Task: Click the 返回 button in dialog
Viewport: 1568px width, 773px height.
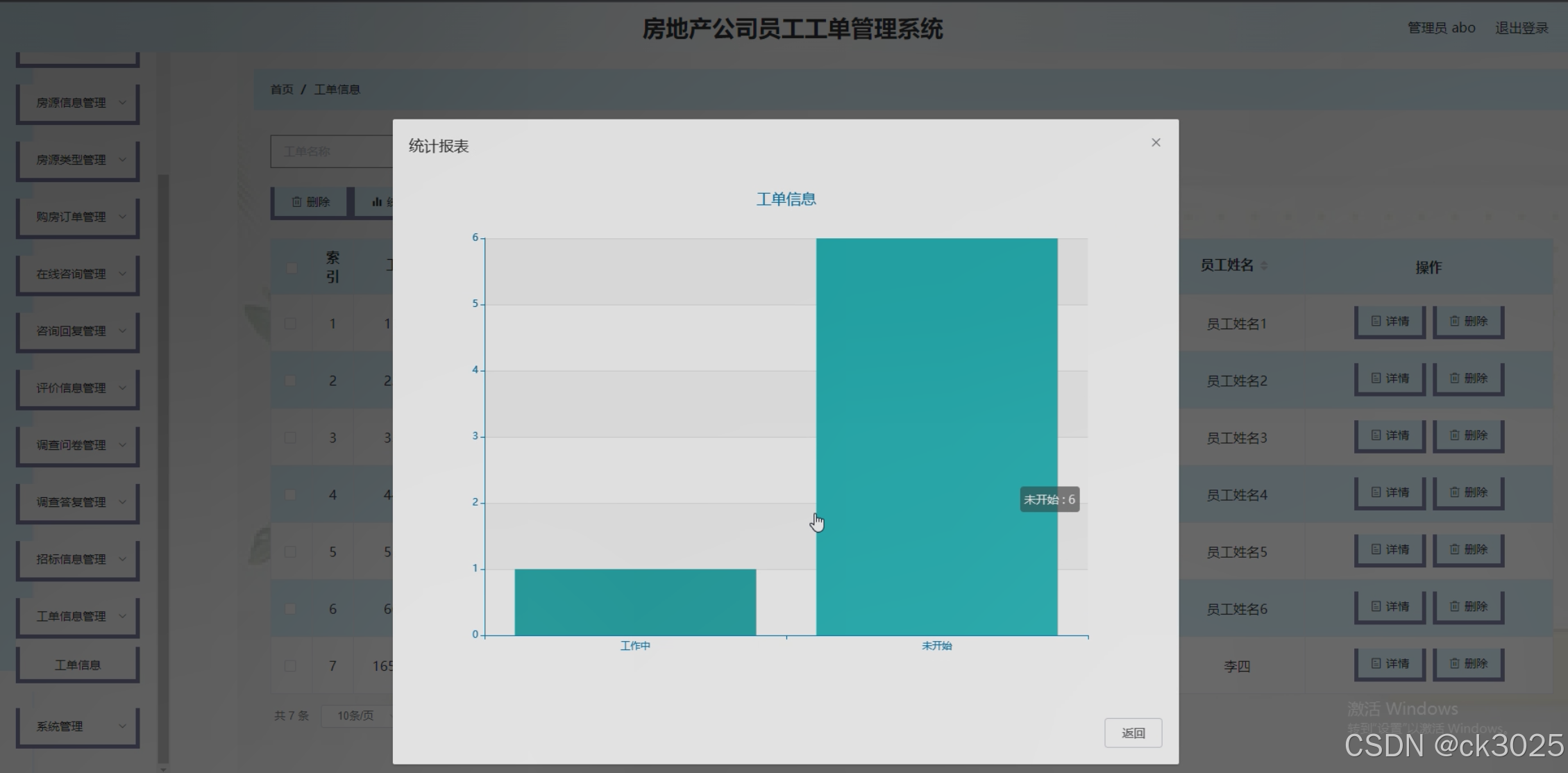Action: pyautogui.click(x=1133, y=733)
